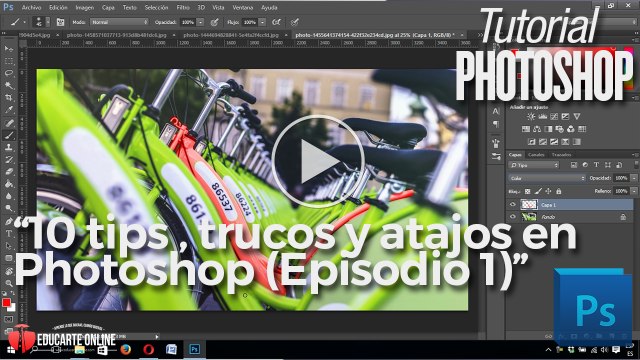640x360 pixels.
Task: Open the Tipo layer filter dropdown
Action: tap(534, 165)
